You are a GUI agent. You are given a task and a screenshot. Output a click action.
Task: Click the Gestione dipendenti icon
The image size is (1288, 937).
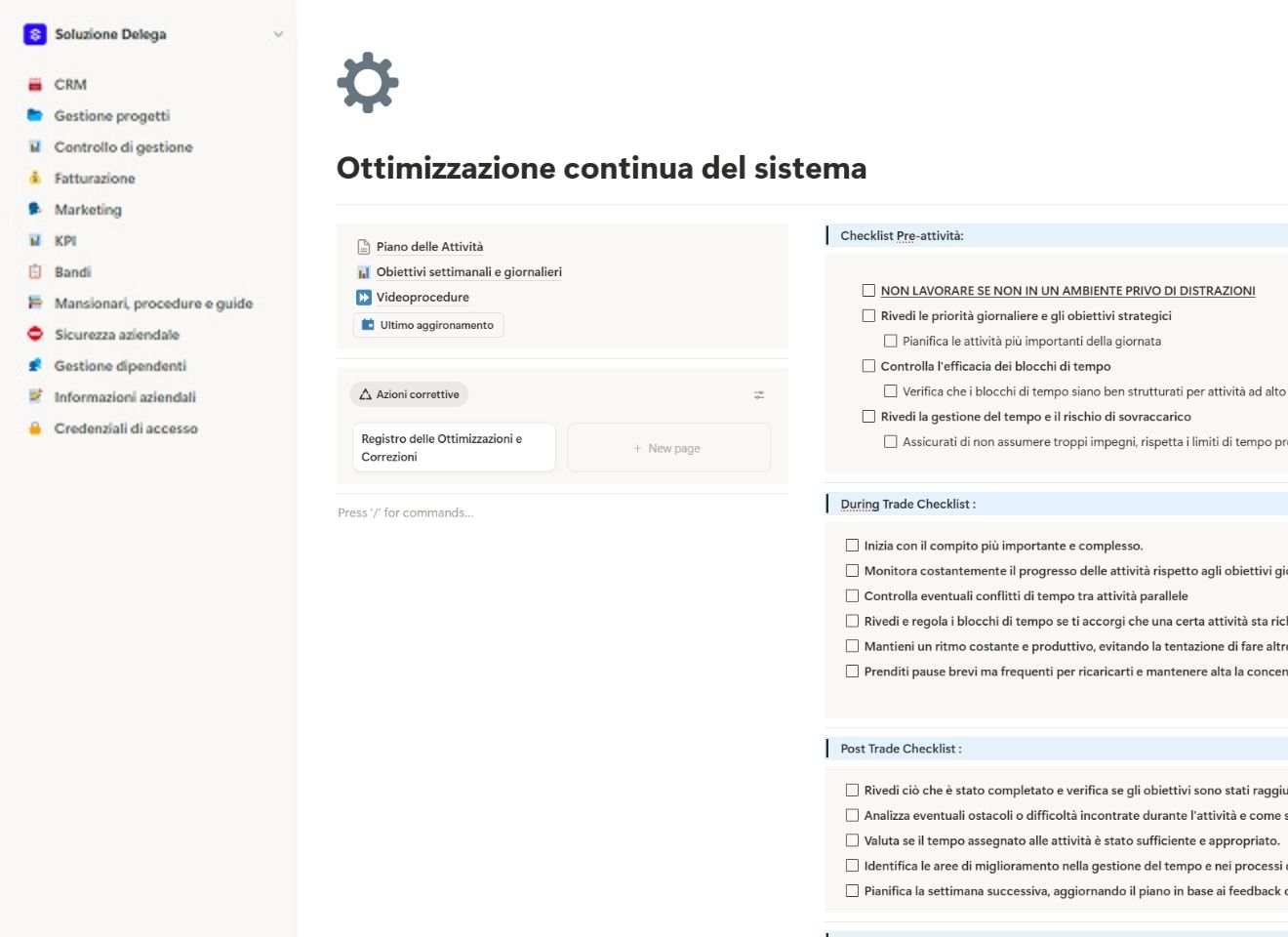click(x=35, y=365)
